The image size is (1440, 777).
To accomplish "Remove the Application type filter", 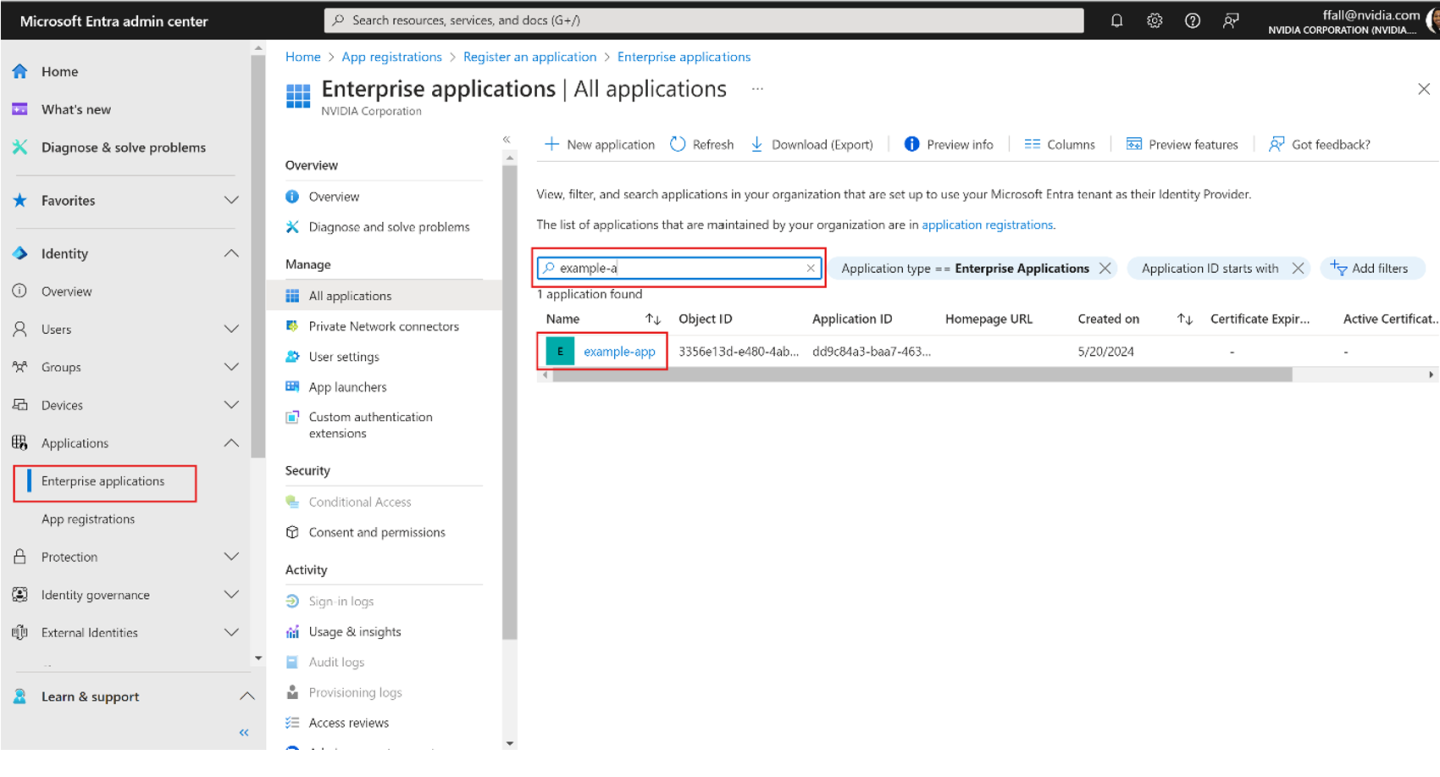I will (1105, 268).
